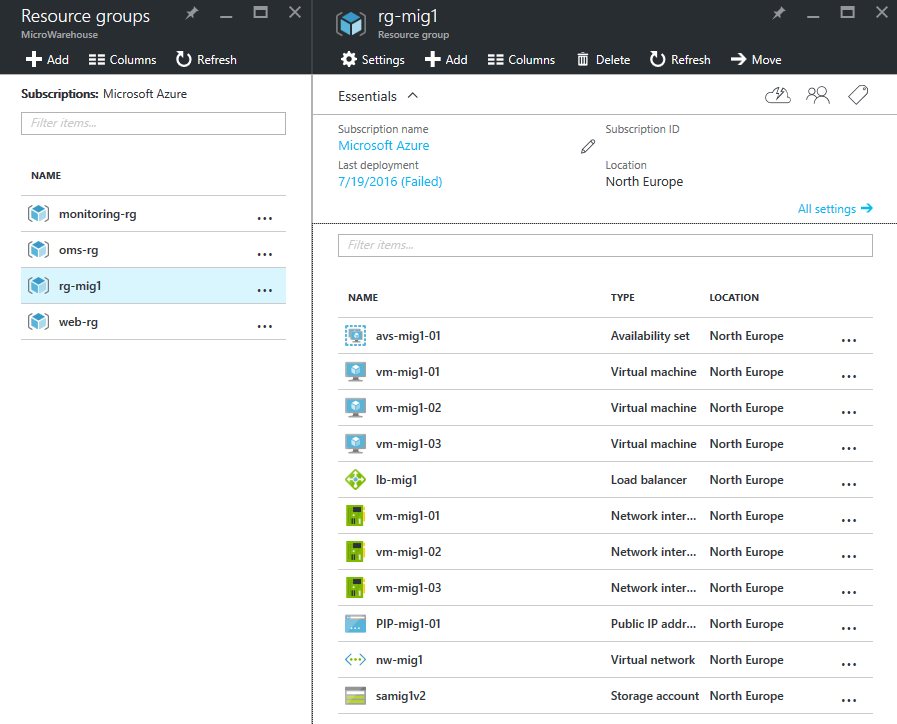The width and height of the screenshot is (897, 724).
Task: Select the monitoring-rg resource group
Action: 96,214
